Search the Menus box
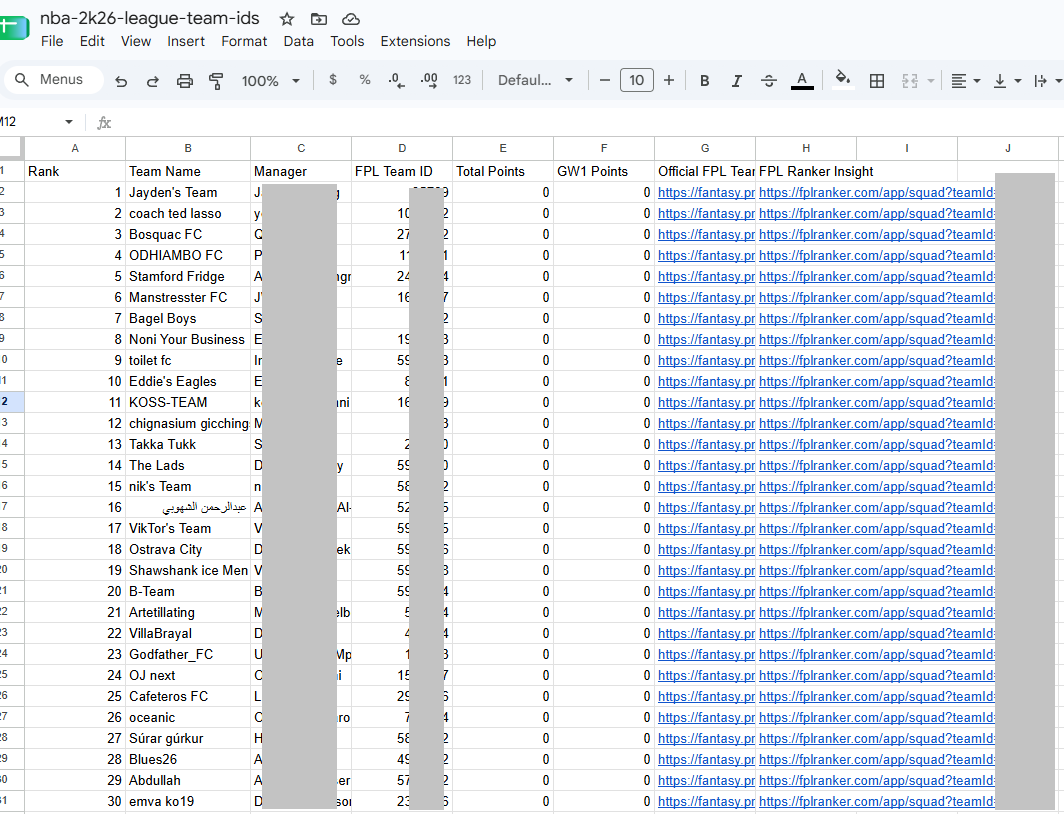1064x814 pixels. tap(54, 80)
